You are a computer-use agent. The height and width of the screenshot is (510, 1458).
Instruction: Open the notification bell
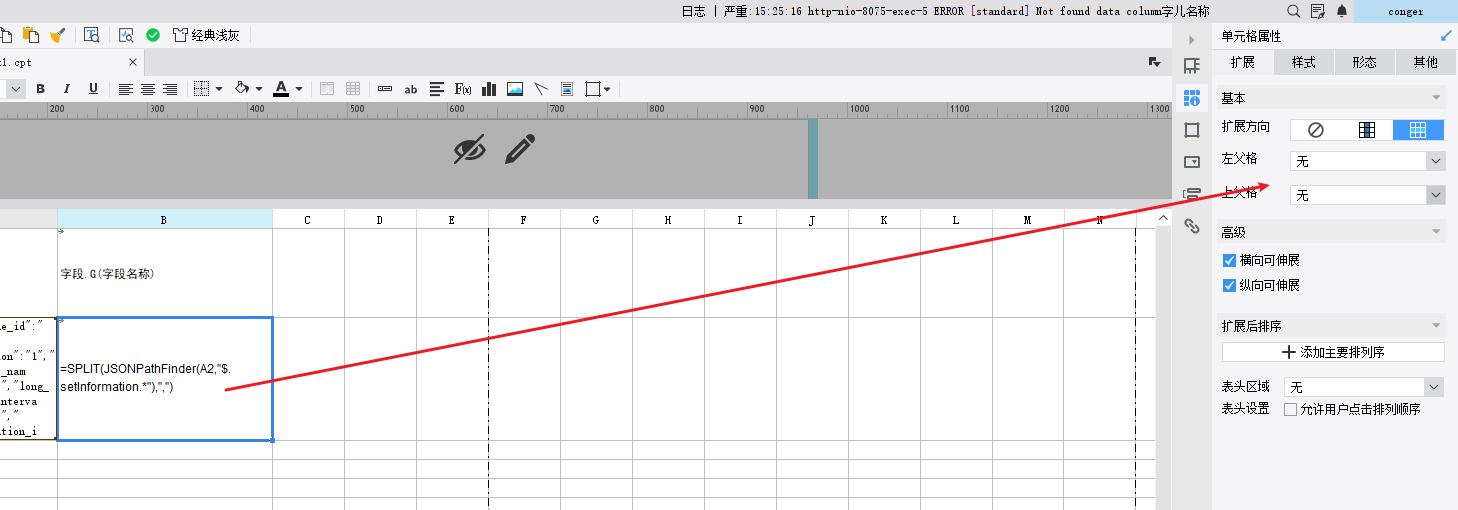1342,11
